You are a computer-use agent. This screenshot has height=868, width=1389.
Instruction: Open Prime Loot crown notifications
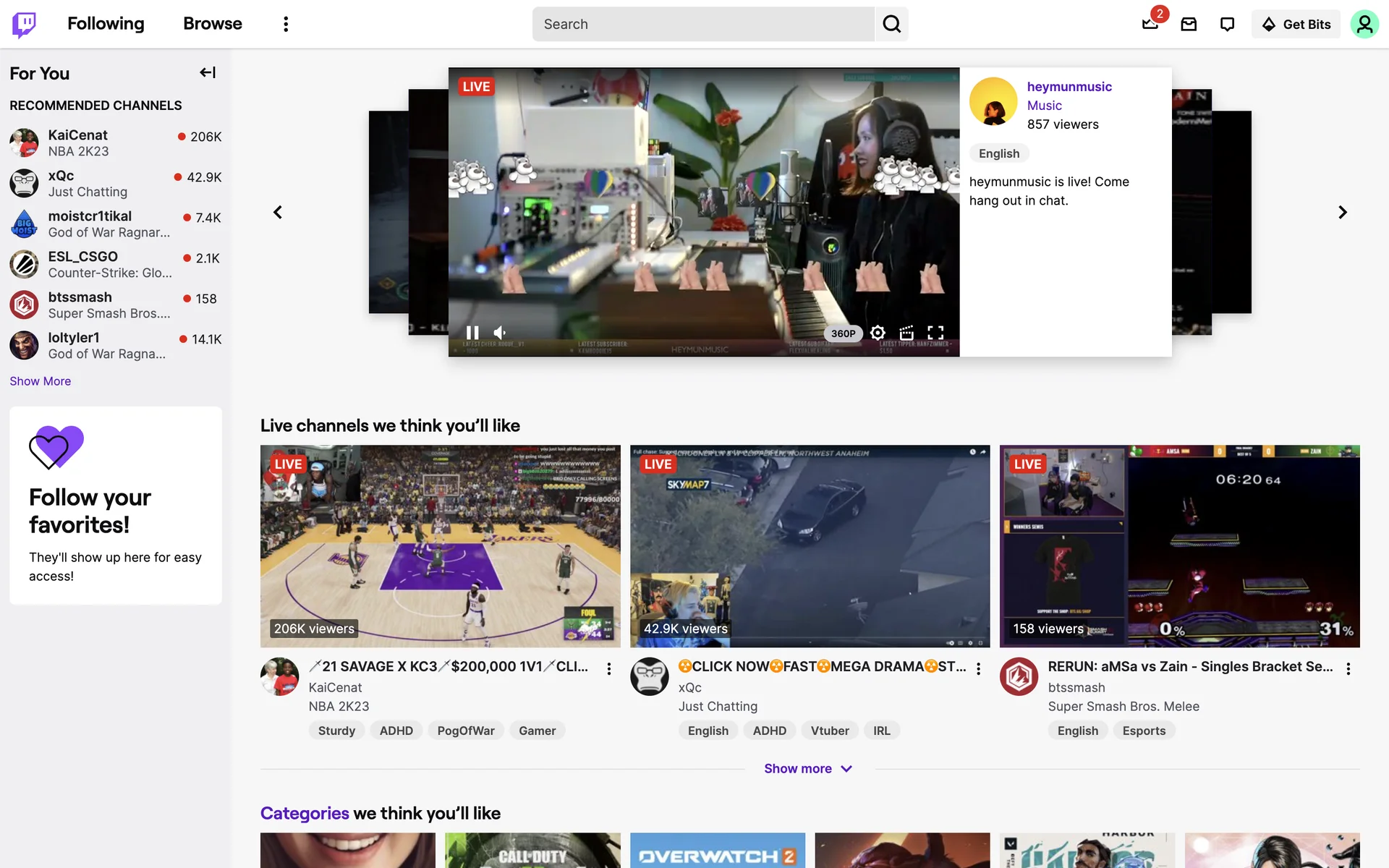coord(1150,24)
